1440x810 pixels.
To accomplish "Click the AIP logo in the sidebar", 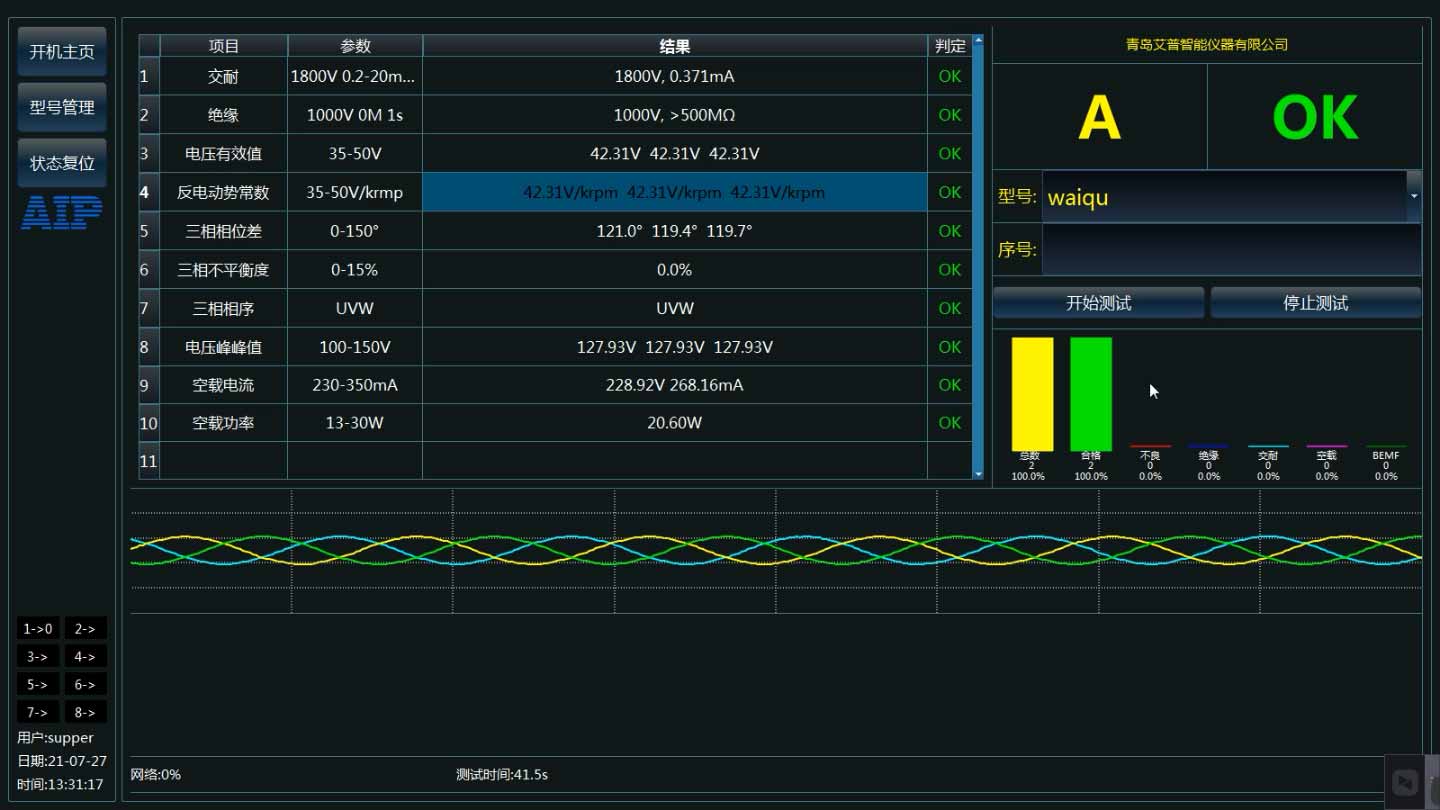I will tap(62, 212).
